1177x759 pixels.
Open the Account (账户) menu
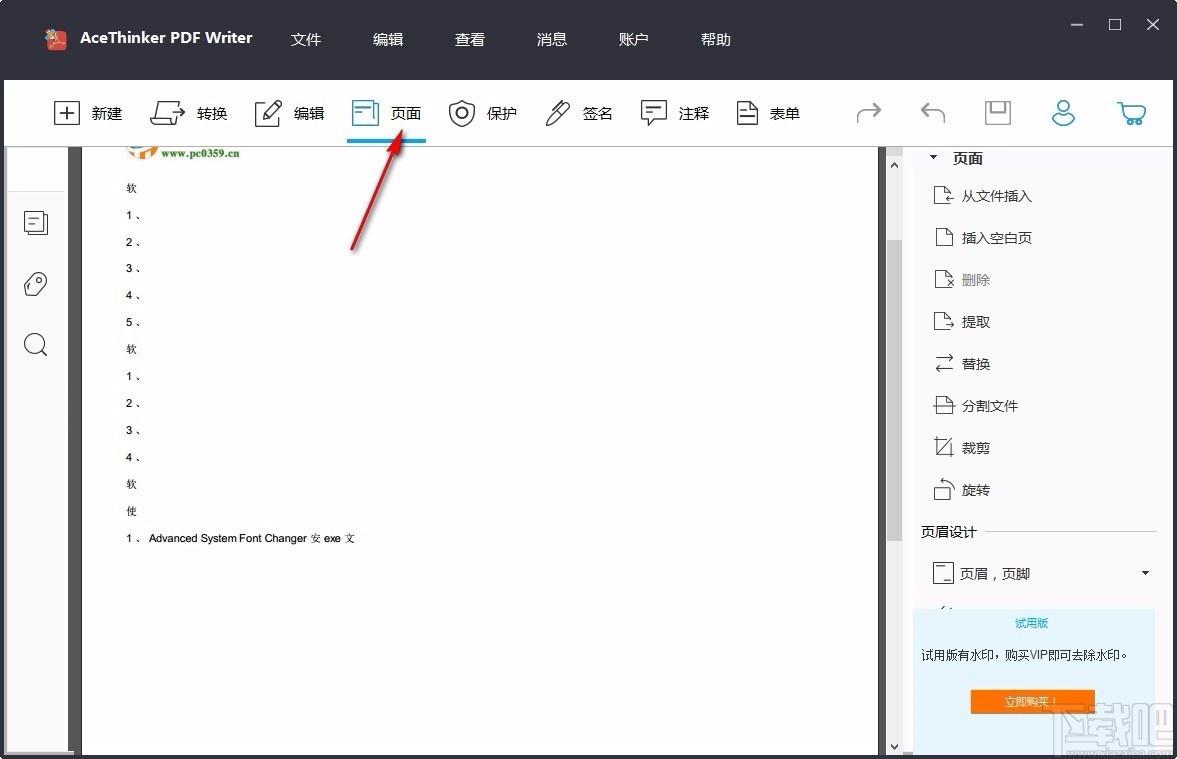tap(633, 39)
